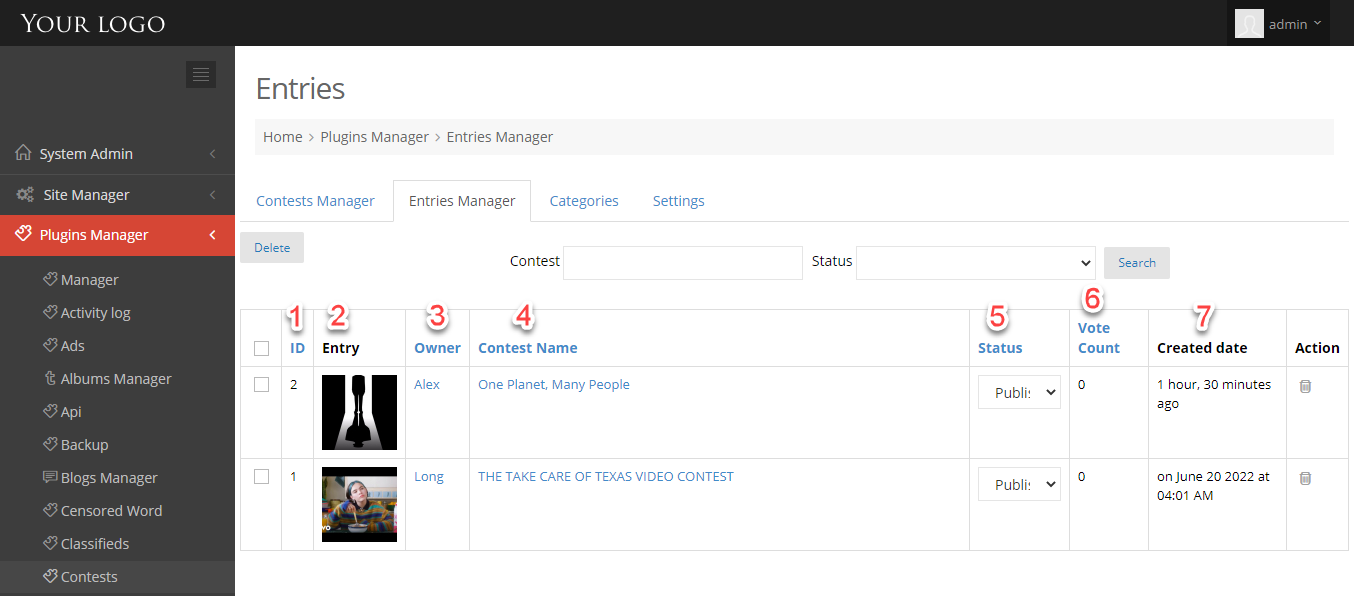Image resolution: width=1354 pixels, height=596 pixels.
Task: Open the microphone entry thumbnail
Action: 359,412
